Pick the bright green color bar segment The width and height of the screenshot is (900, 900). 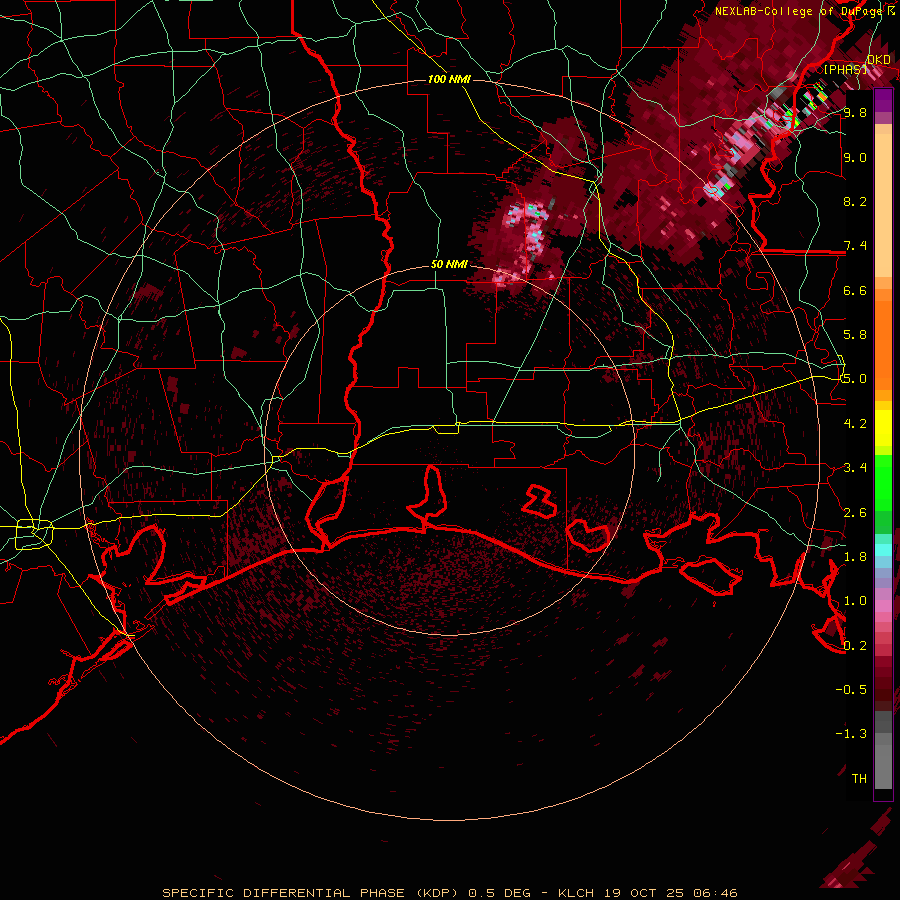[883, 482]
